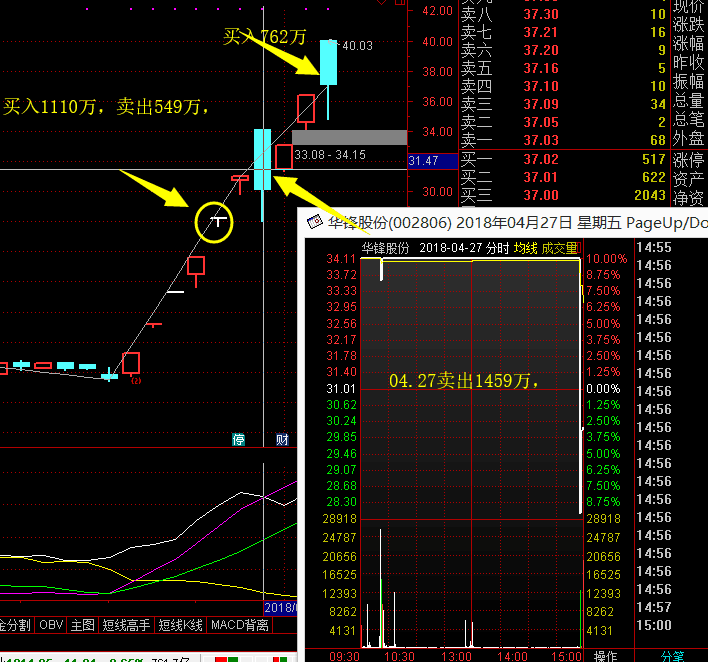Switch to the OBV indicator tab
708x662 pixels.
coord(51,625)
